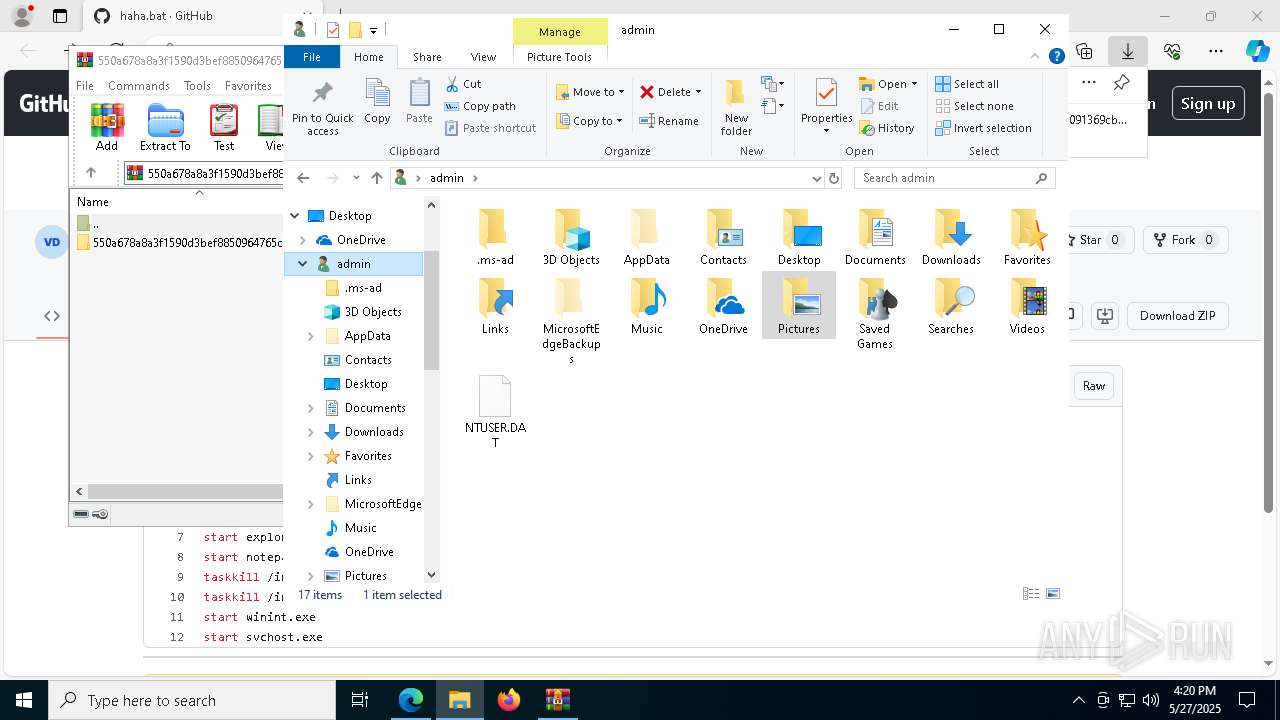Click the Download ZIP button on GitHub
The image size is (1280, 720).
(1178, 316)
